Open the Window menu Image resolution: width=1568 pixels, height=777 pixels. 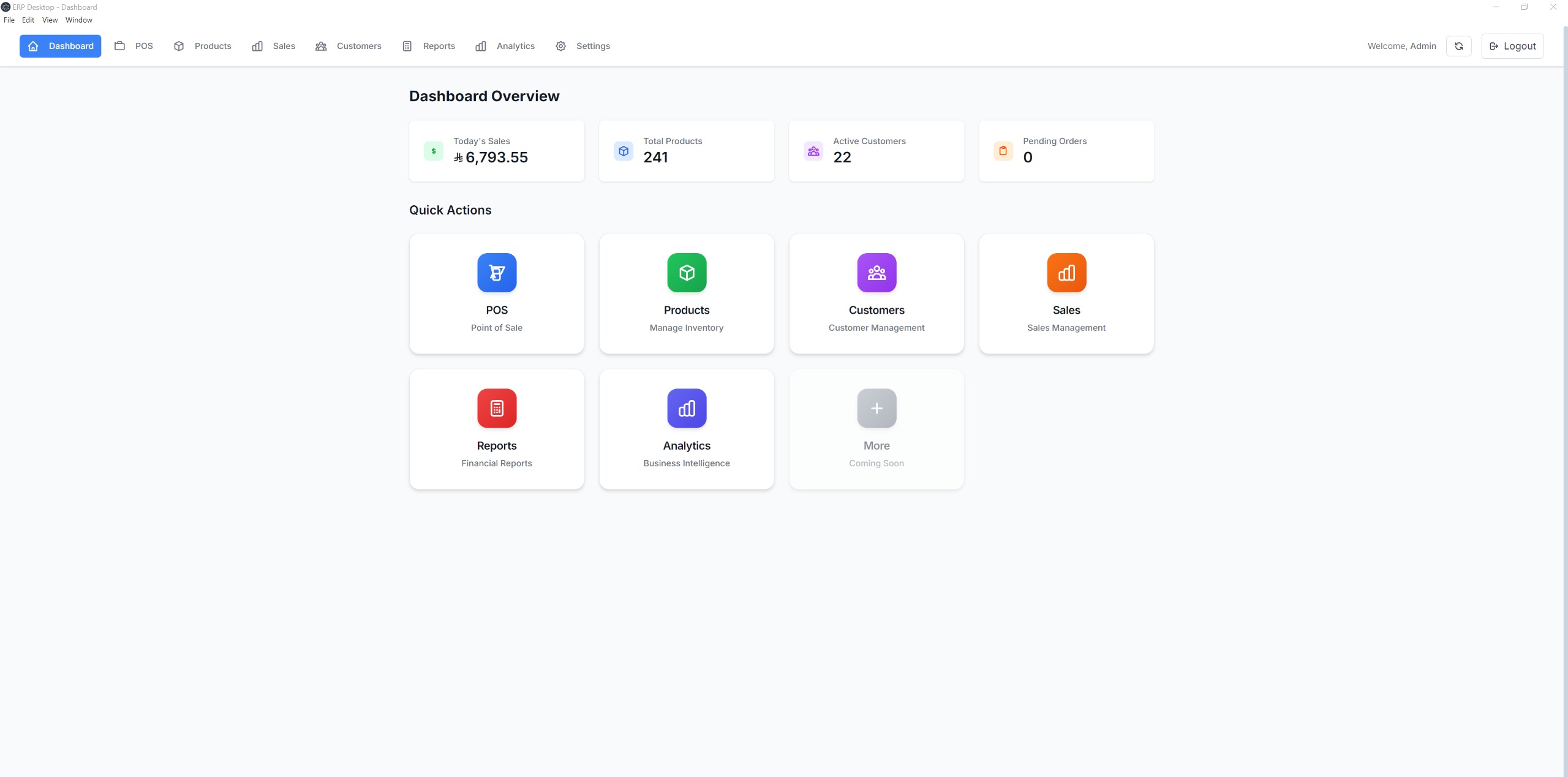[78, 20]
